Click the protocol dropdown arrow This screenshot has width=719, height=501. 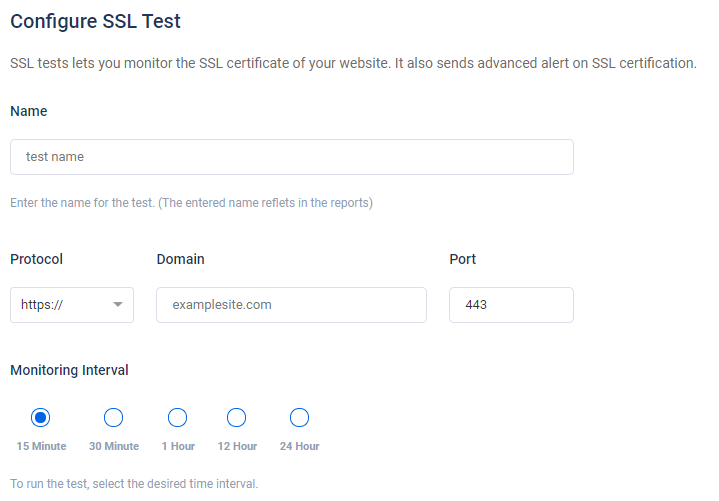click(x=118, y=304)
